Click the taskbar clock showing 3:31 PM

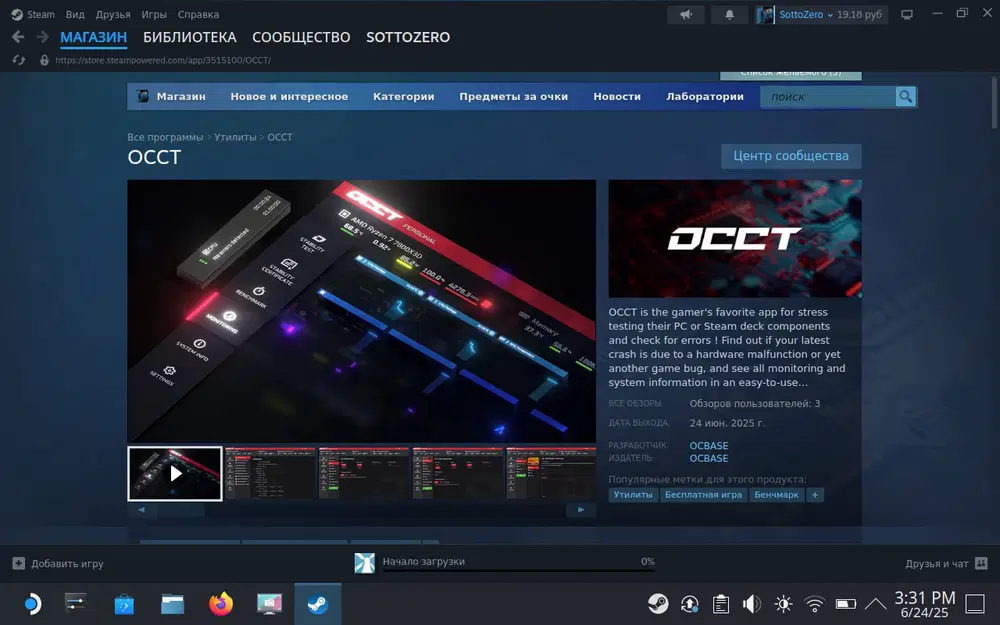click(925, 604)
